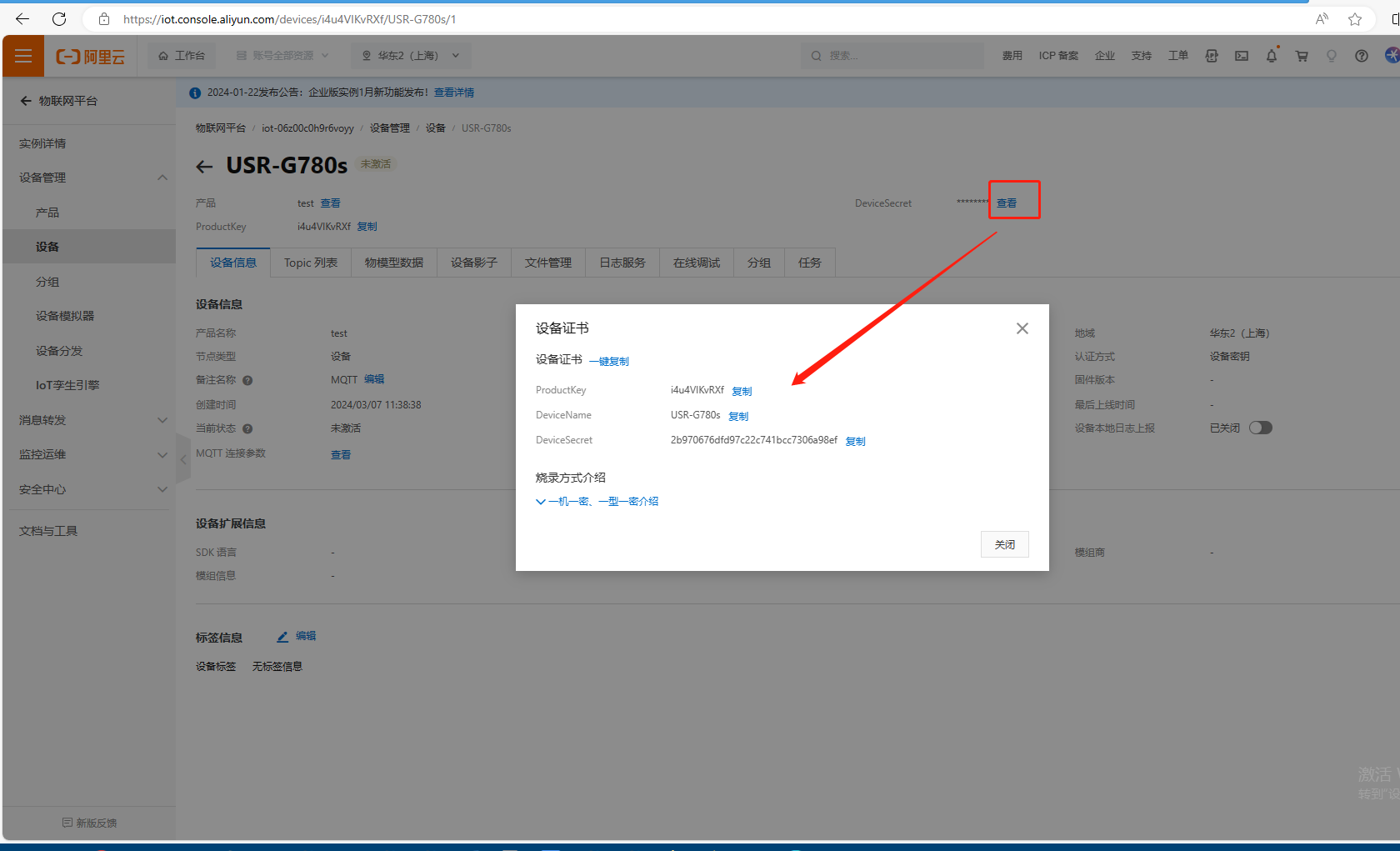Image resolution: width=1400 pixels, height=851 pixels.
Task: Expand the region dropdown 华东2 (上海)
Action: point(411,56)
